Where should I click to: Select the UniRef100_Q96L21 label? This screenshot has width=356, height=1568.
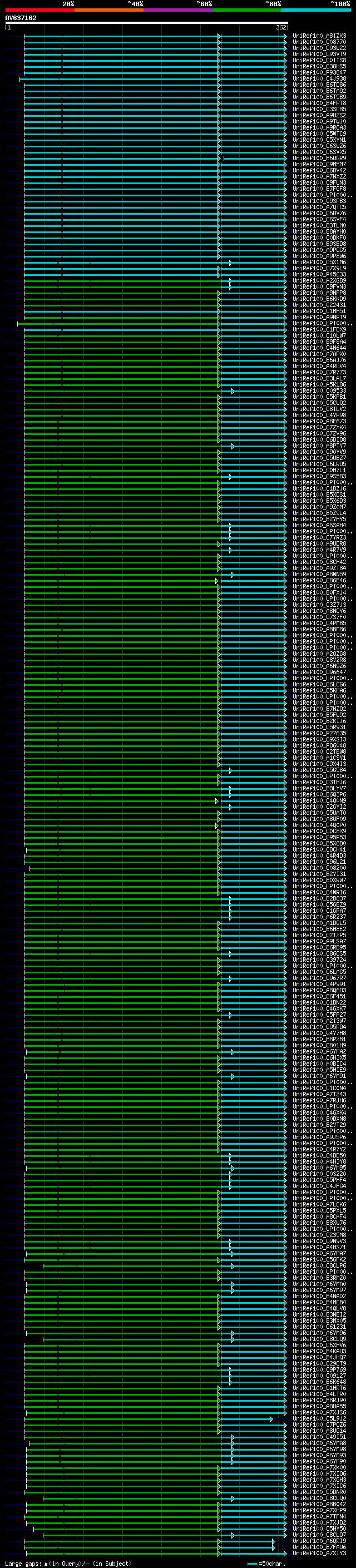tap(319, 862)
